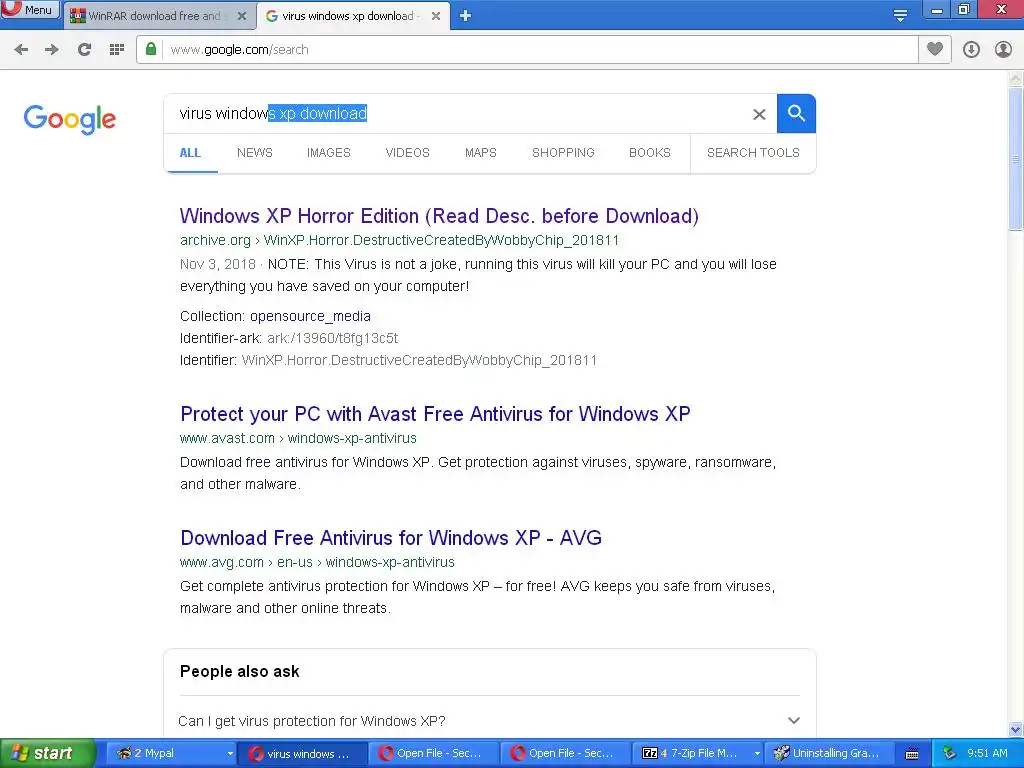The height and width of the screenshot is (768, 1024).
Task: Select the ALL results tab
Action: pos(190,153)
